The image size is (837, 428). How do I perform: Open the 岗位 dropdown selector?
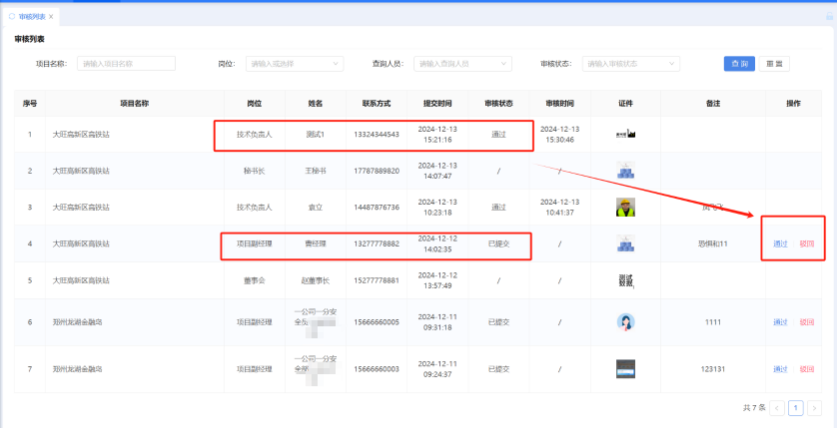[x=293, y=63]
